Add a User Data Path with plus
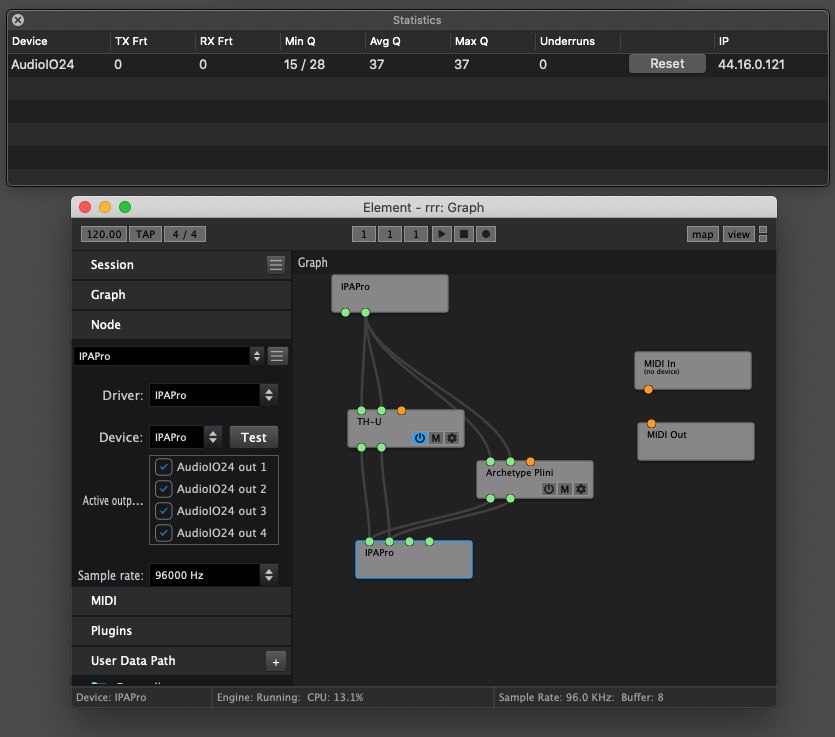Viewport: 835px width, 737px height. pos(276,662)
